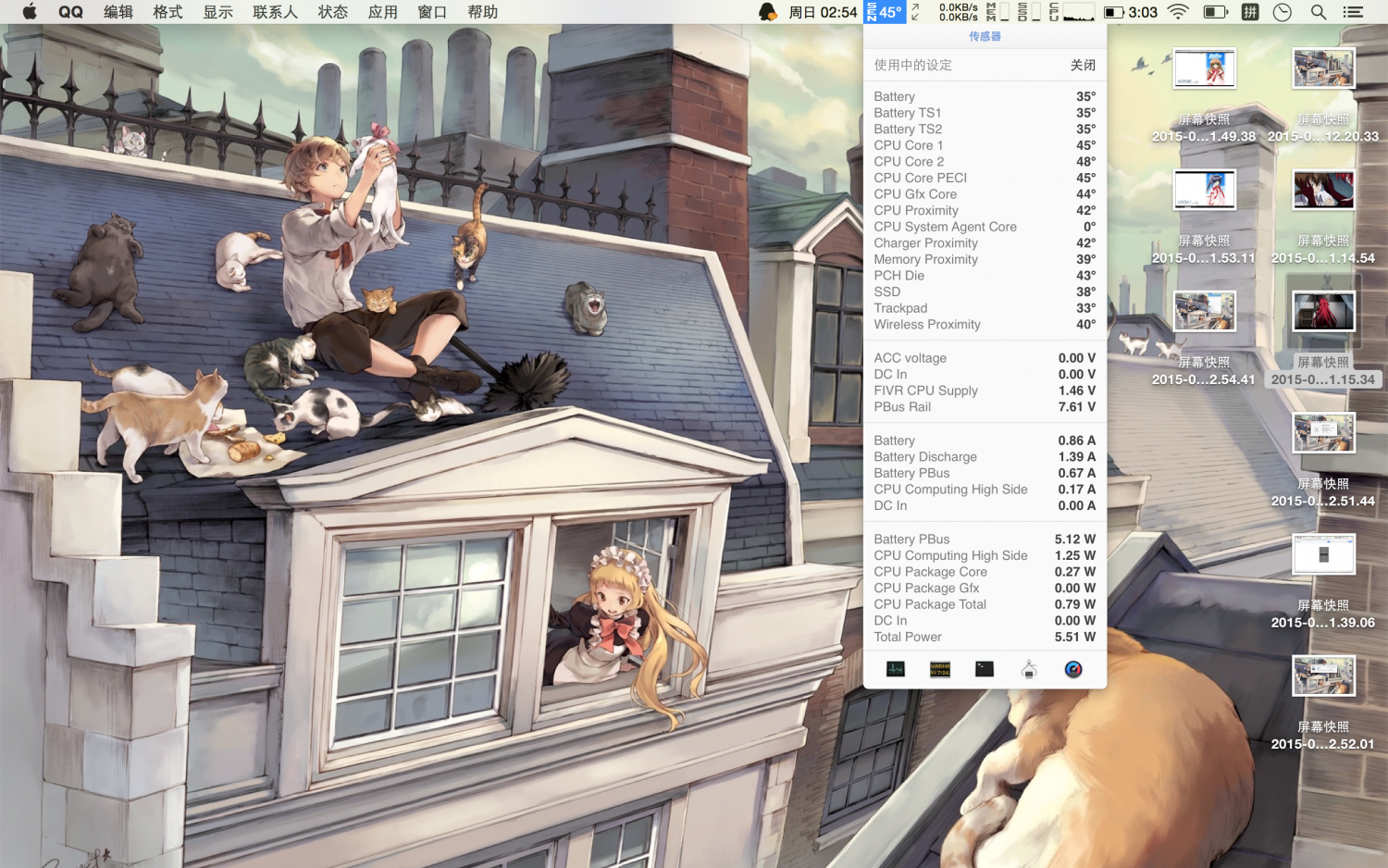The height and width of the screenshot is (868, 1388).
Task: Click the system battery icon
Action: coord(1215,12)
